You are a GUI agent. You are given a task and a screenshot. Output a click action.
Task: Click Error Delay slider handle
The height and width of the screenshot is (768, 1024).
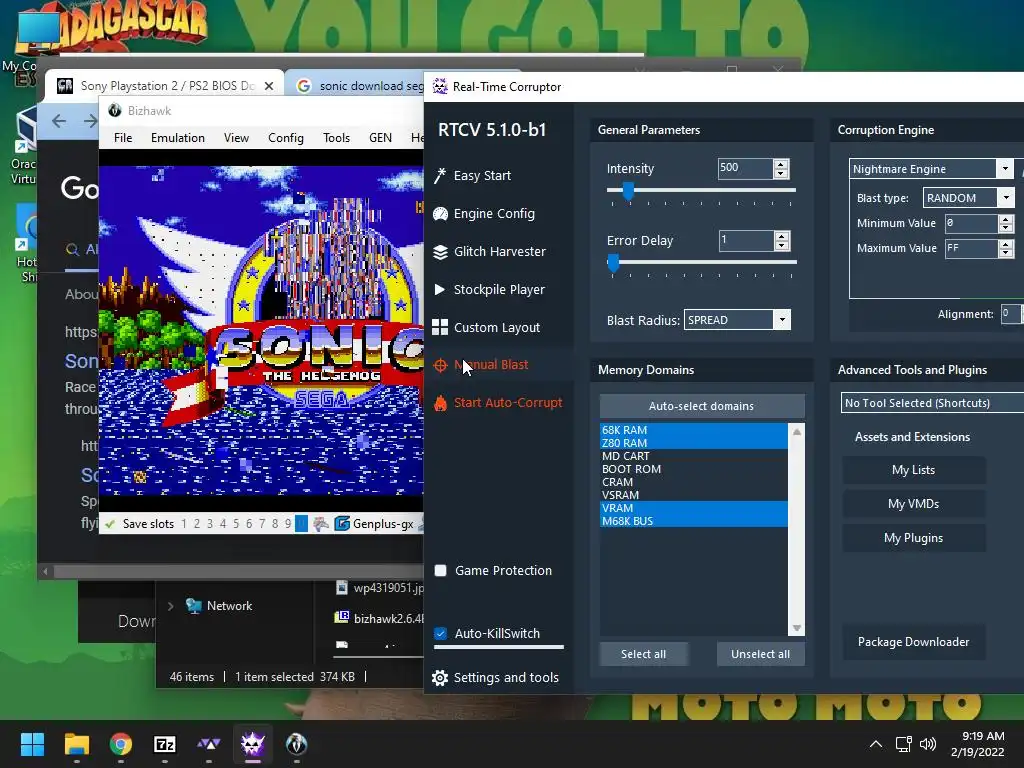coord(613,263)
